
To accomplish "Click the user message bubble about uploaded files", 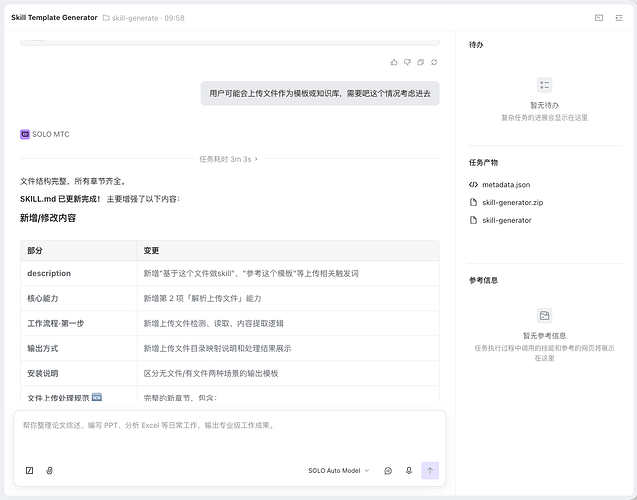I will (320, 93).
